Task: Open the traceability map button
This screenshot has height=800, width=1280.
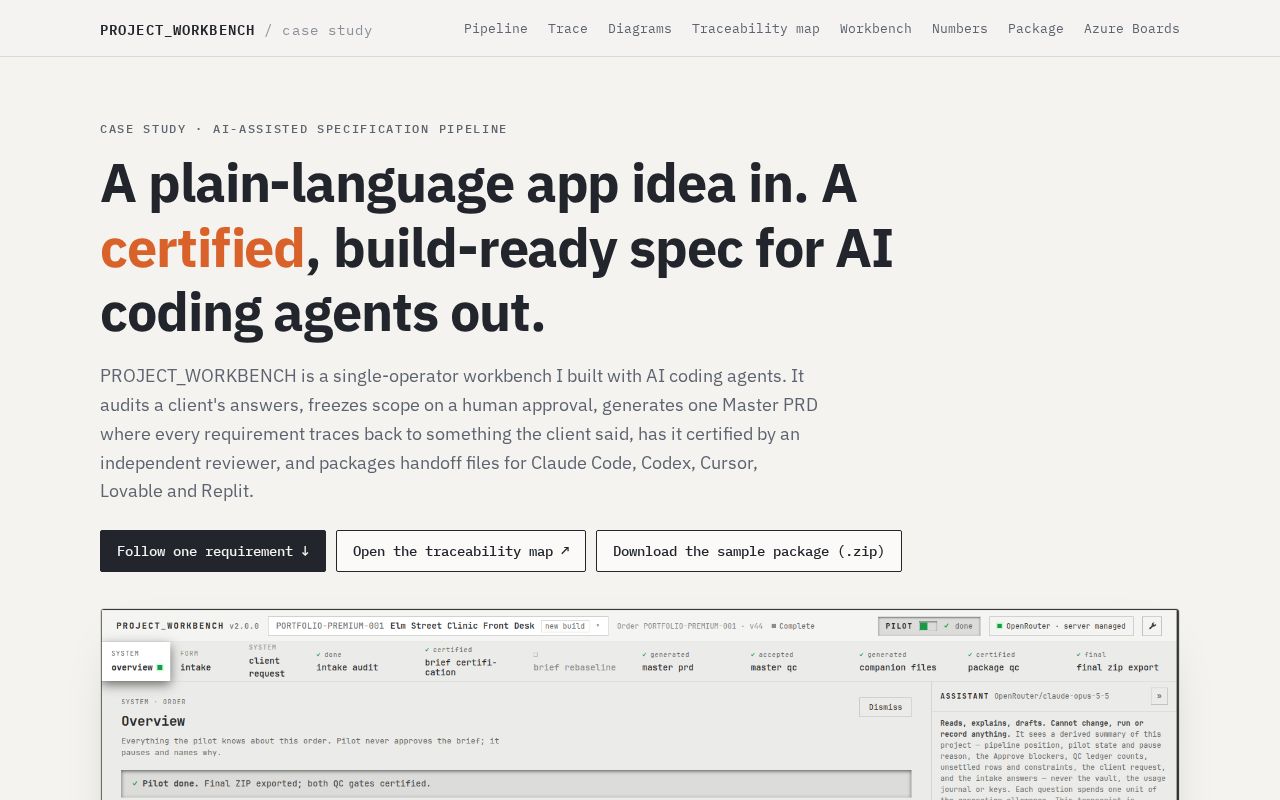Action: click(x=461, y=551)
